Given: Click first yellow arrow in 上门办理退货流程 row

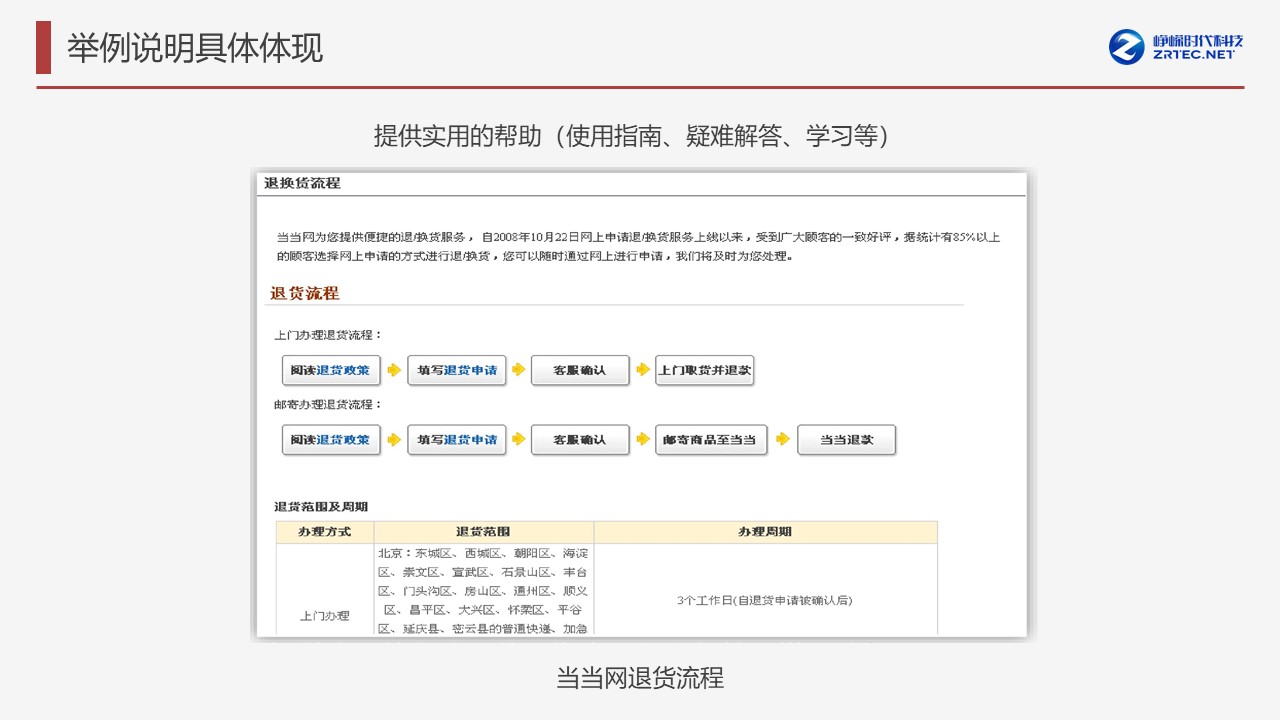Looking at the screenshot, I should 394,370.
